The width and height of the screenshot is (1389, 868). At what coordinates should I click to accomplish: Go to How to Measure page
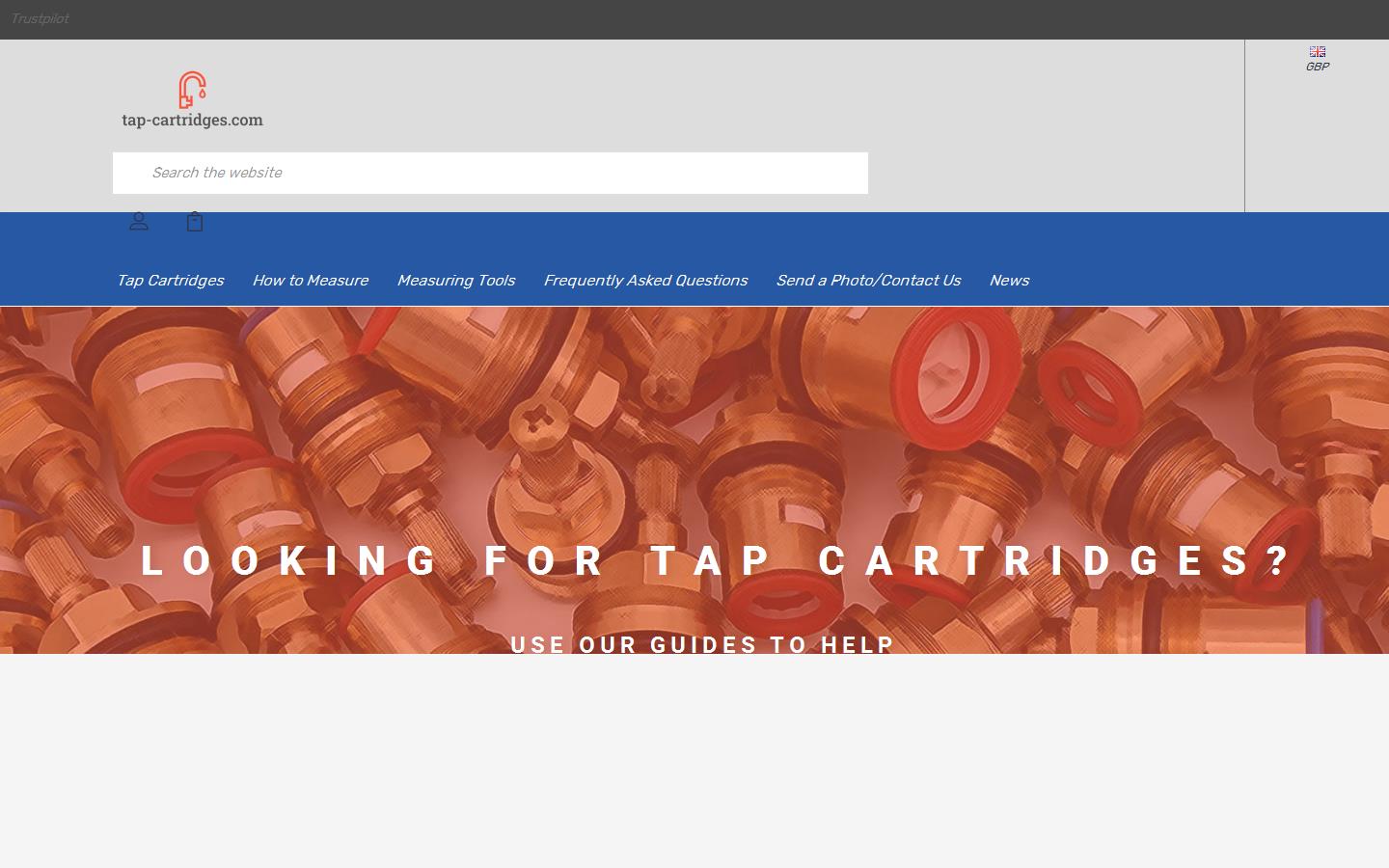[310, 281]
